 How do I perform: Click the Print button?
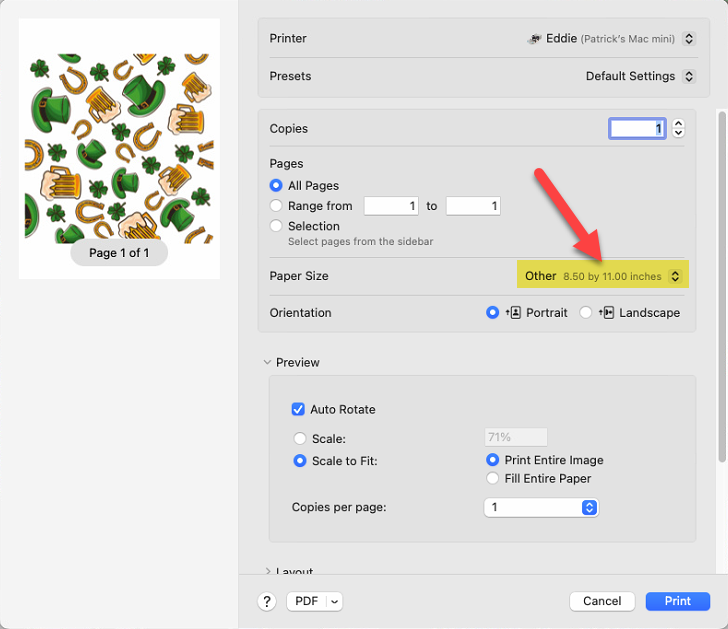(677, 601)
